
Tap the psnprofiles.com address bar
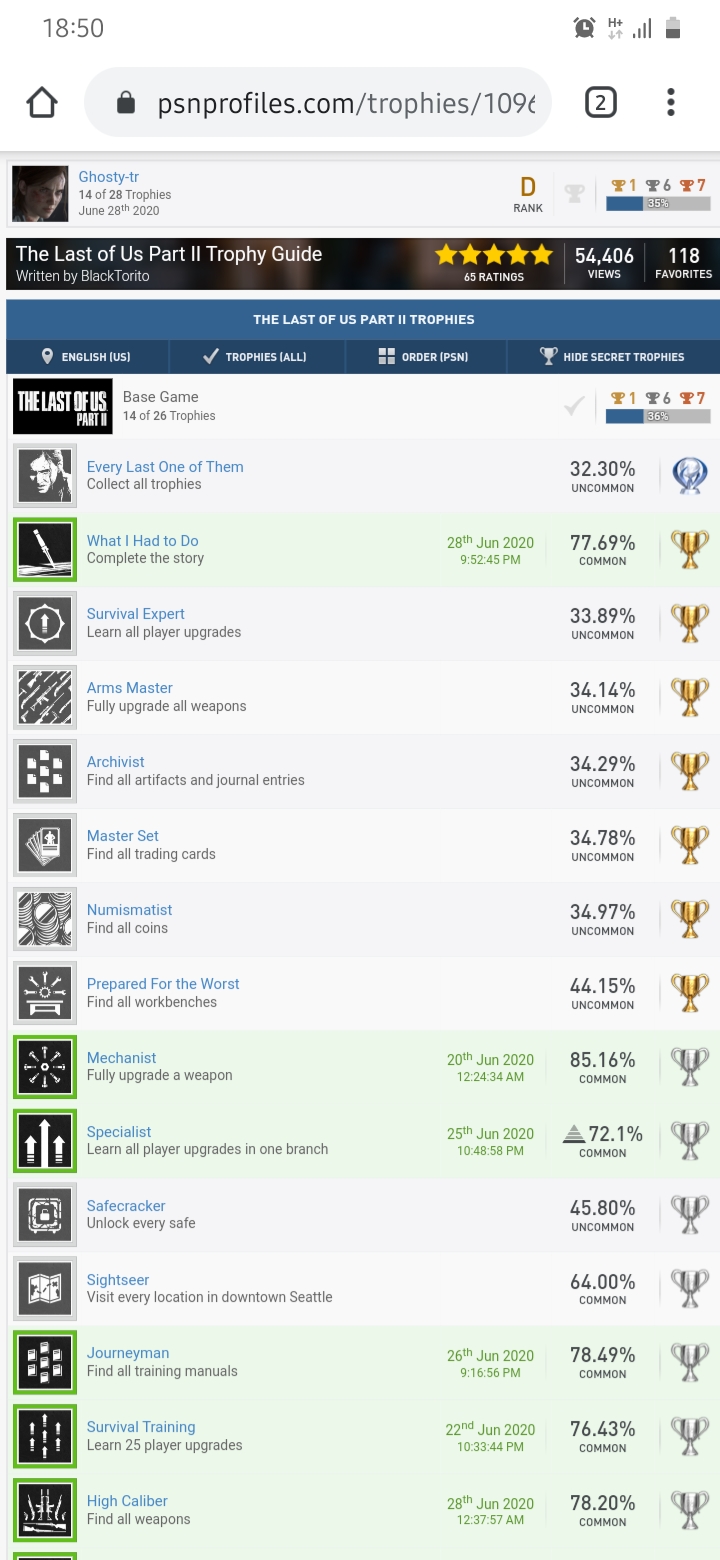pyautogui.click(x=318, y=102)
